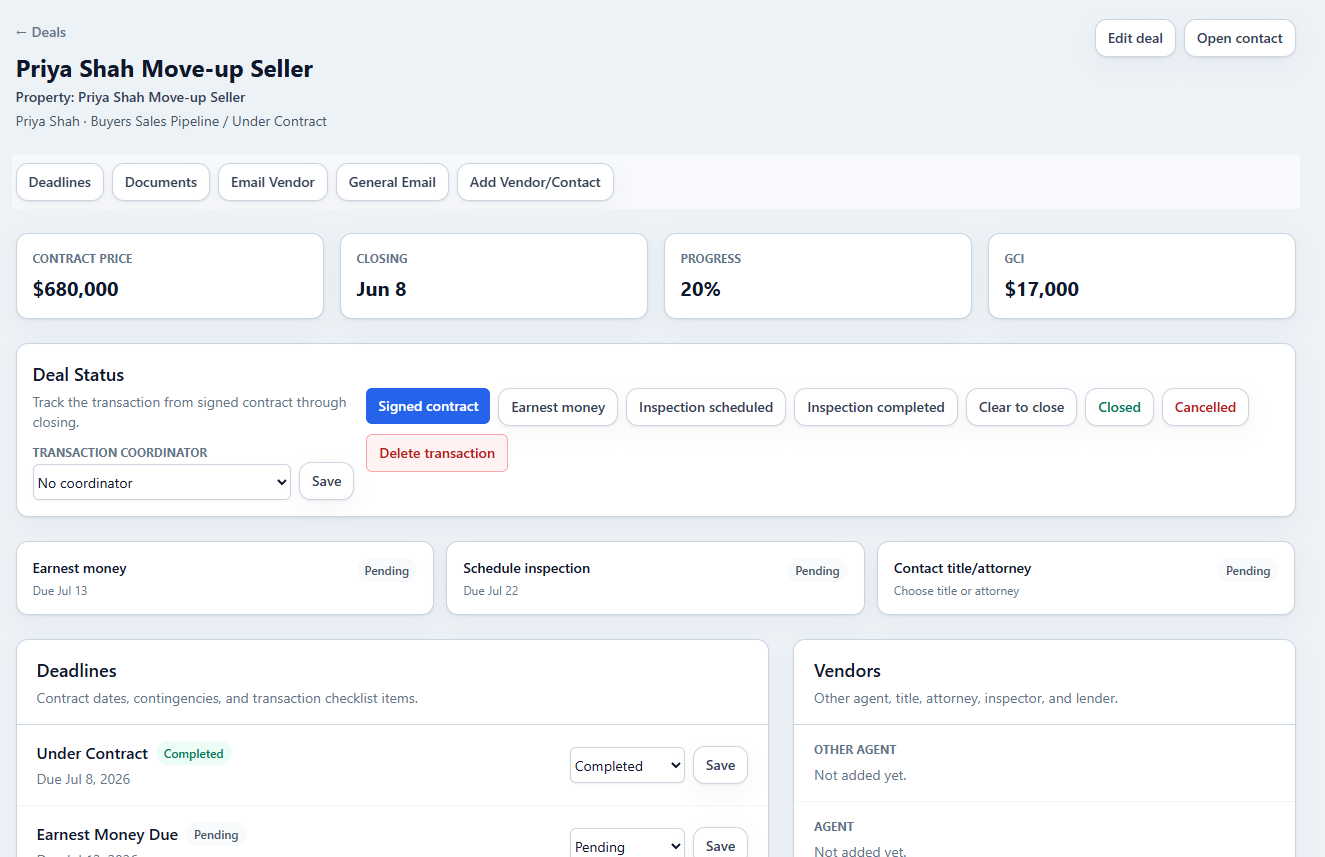Viewport: 1325px width, 857px height.
Task: Click the Vendors section heading
Action: pyautogui.click(x=847, y=671)
